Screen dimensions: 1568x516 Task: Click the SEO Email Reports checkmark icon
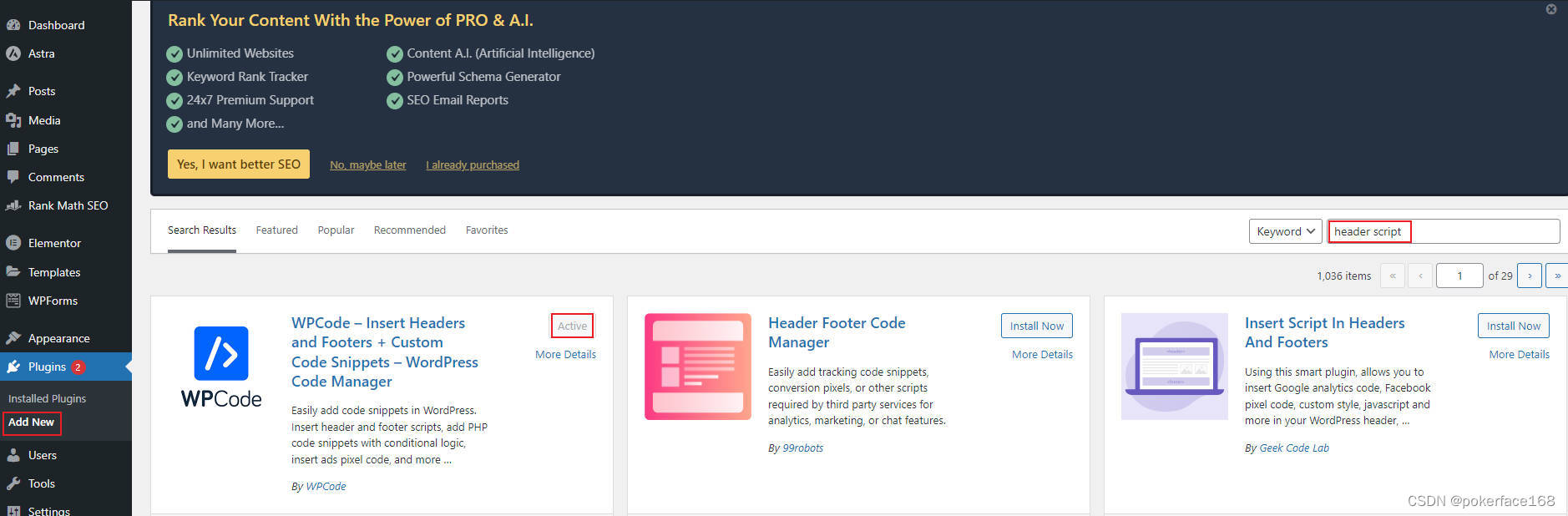(395, 101)
